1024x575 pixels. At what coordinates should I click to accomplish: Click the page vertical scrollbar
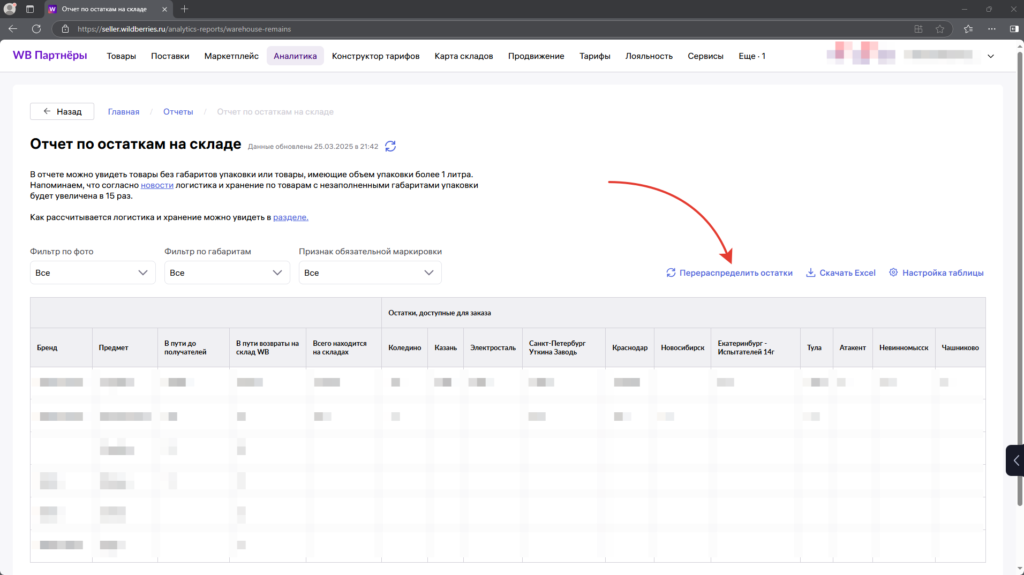[x=1019, y=278]
